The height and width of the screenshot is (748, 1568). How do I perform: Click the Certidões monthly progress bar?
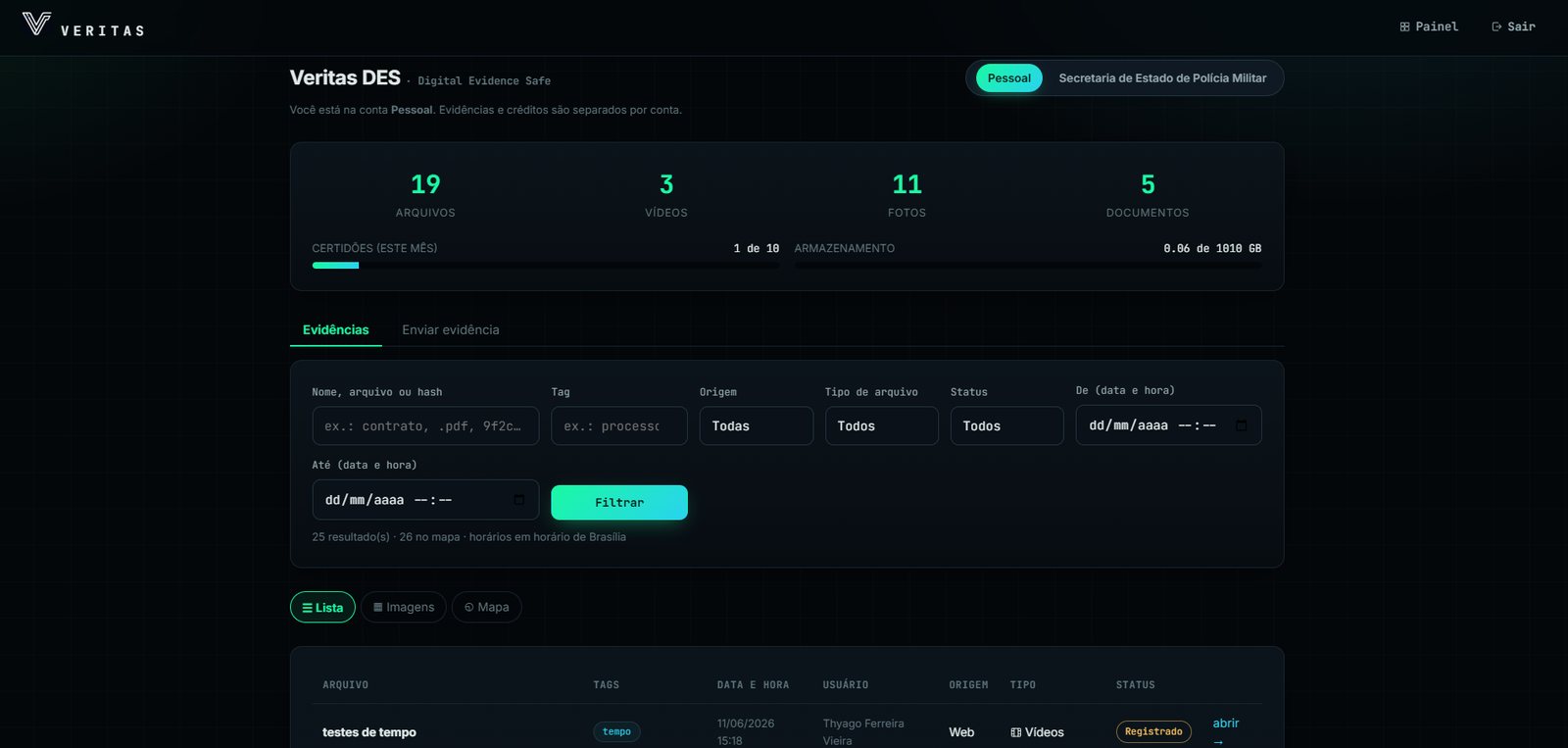[546, 266]
